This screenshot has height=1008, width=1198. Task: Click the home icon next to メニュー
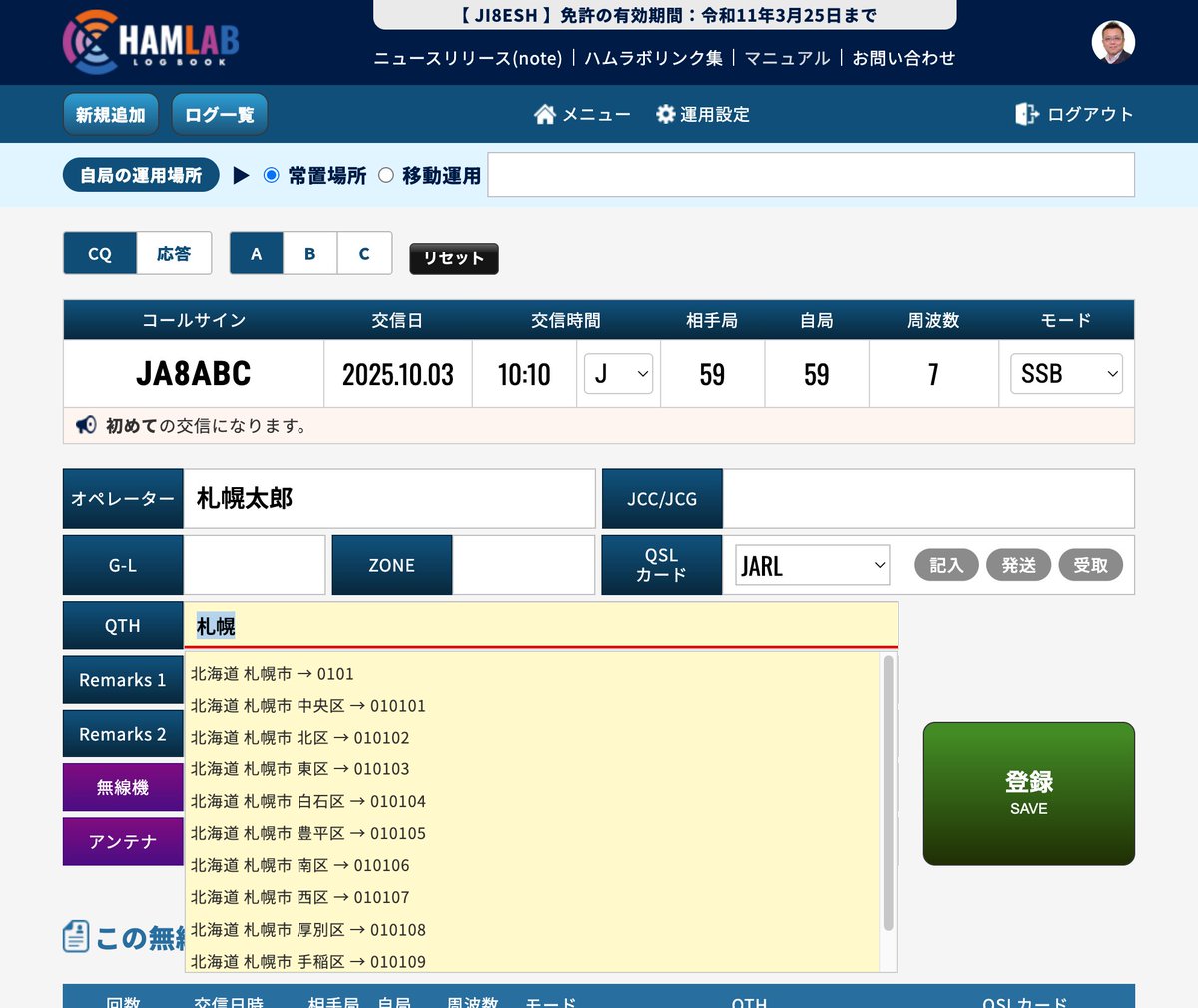[x=545, y=114]
